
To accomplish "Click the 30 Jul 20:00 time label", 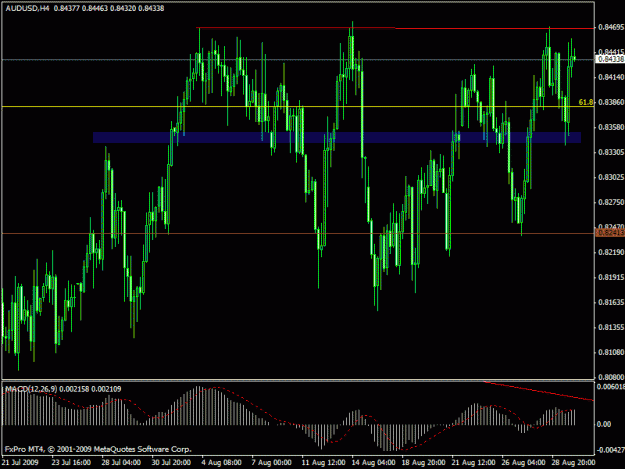I will [x=171, y=463].
